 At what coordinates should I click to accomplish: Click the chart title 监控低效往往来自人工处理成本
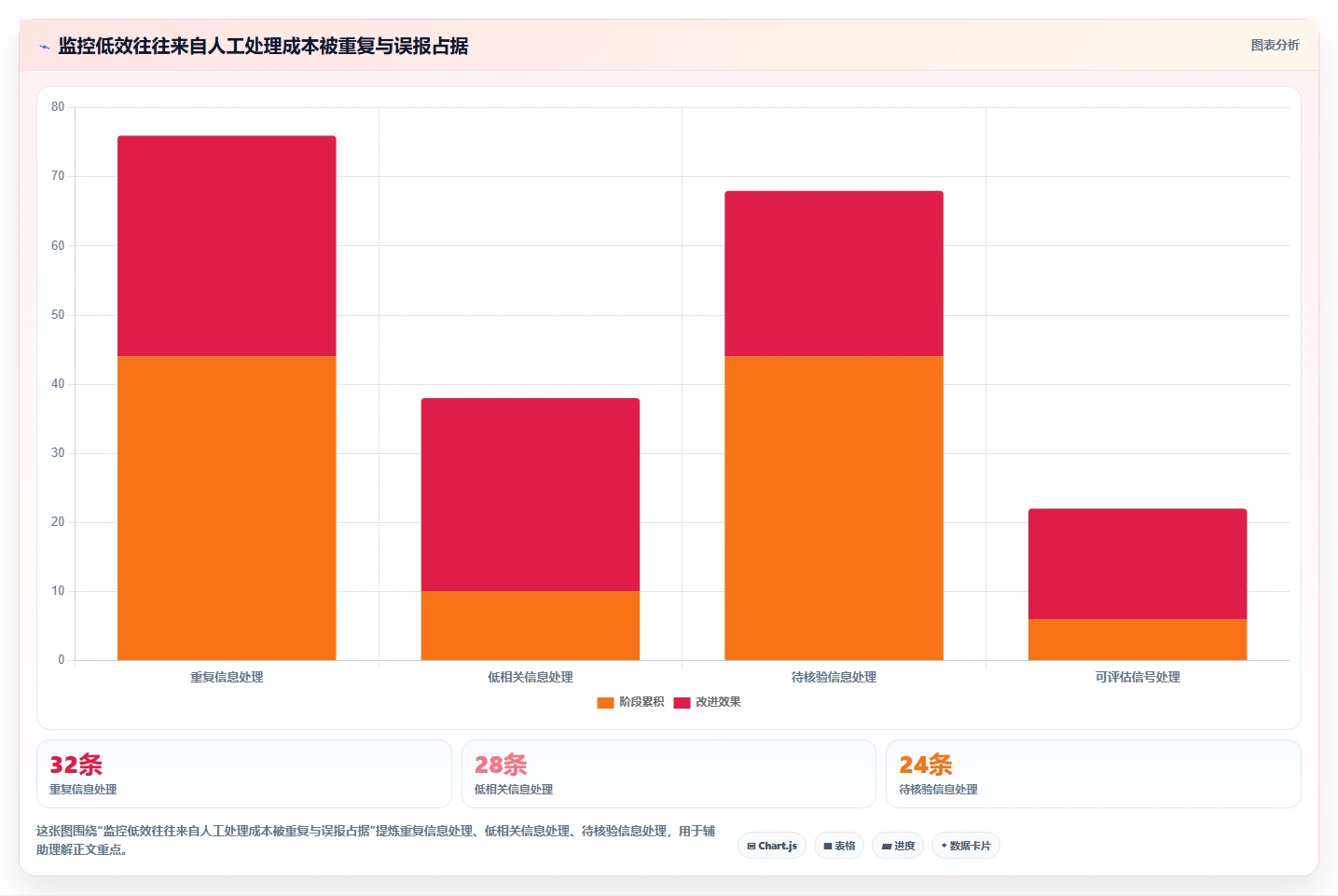click(263, 46)
